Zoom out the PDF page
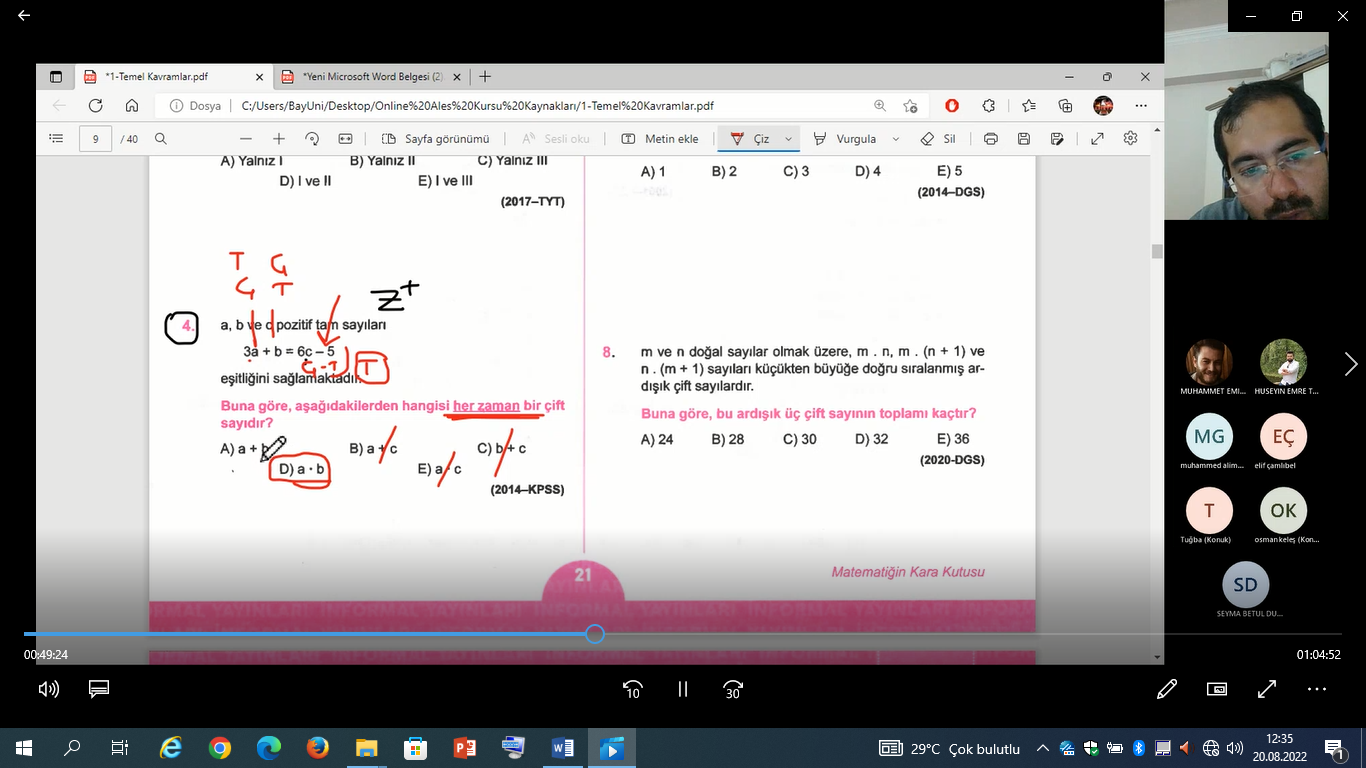Image resolution: width=1366 pixels, height=768 pixels. coord(246,139)
